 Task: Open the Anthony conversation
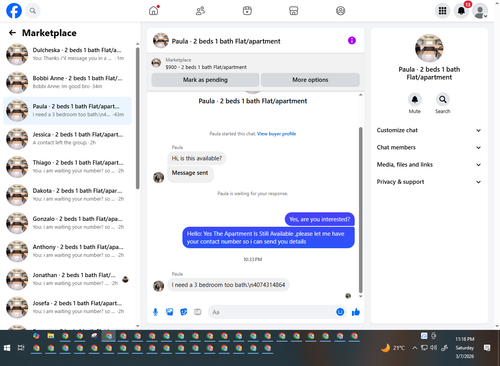coord(67,251)
